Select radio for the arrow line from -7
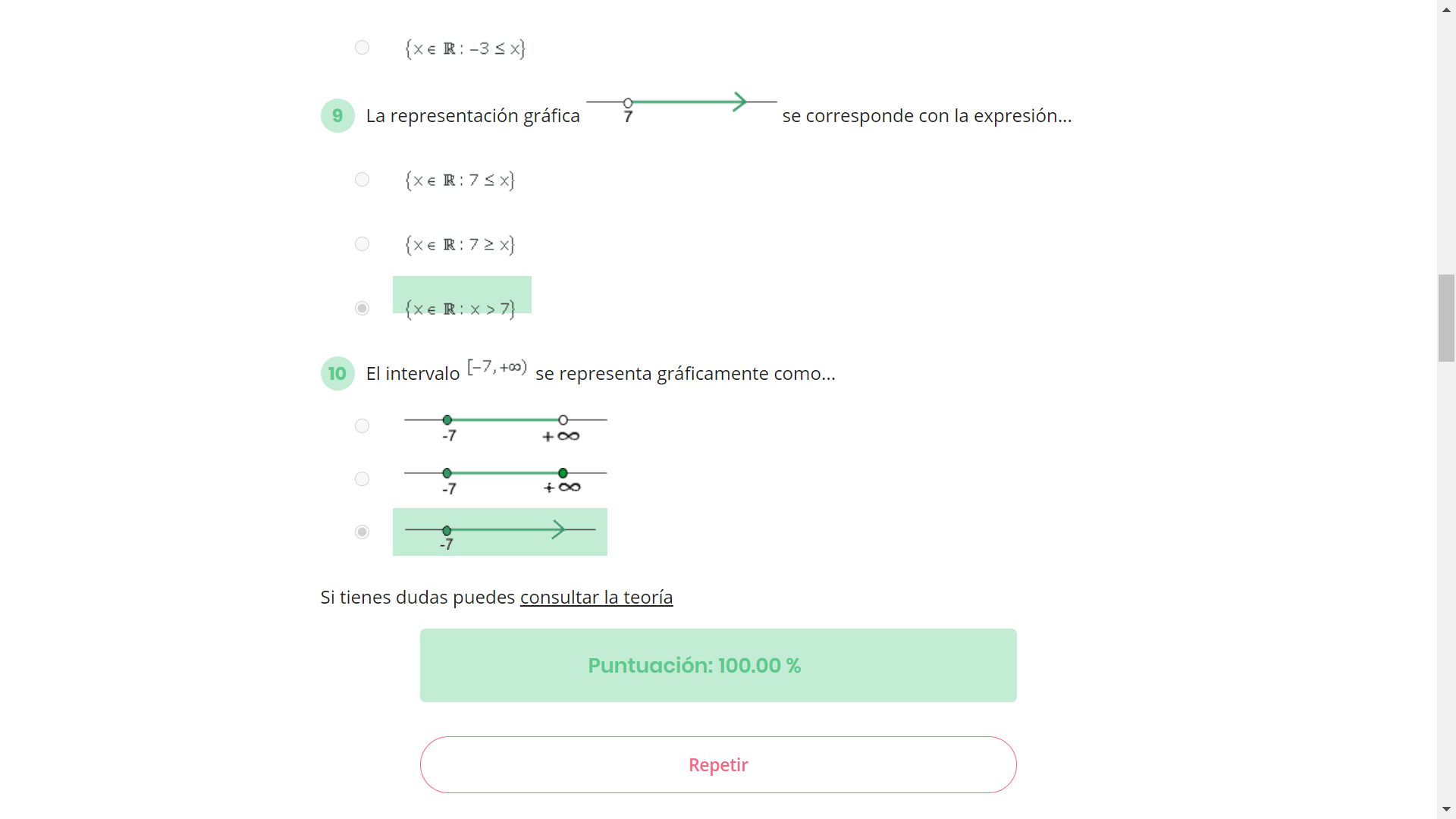The width and height of the screenshot is (1456, 819). [362, 532]
